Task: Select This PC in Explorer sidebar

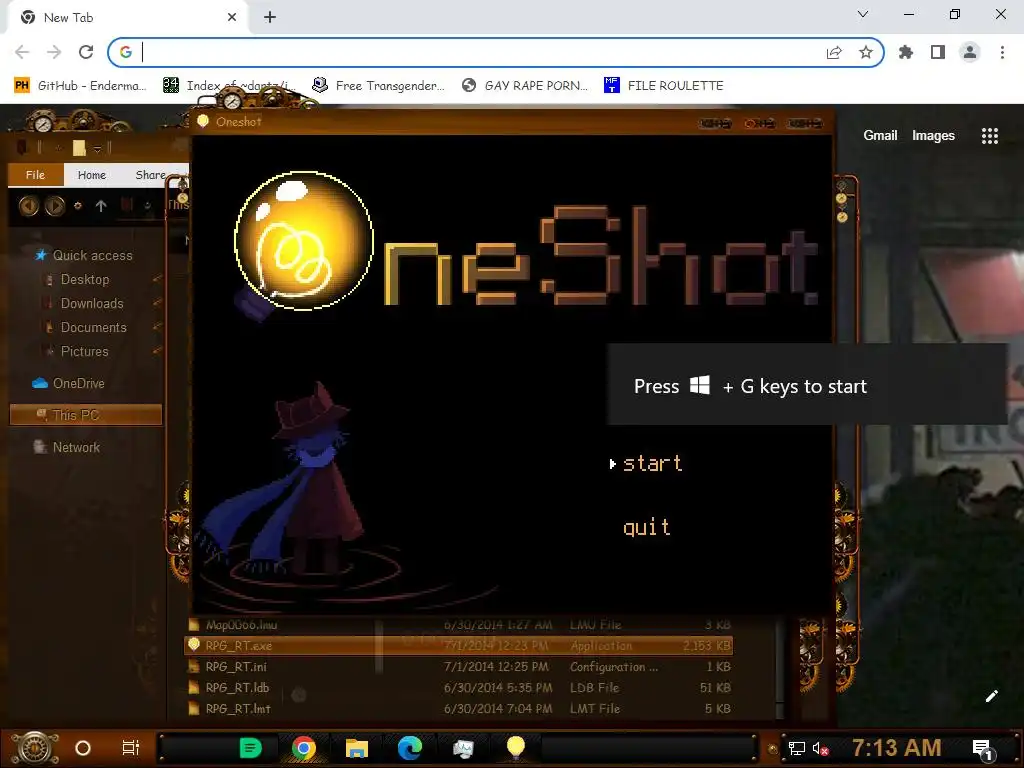Action: click(x=86, y=415)
